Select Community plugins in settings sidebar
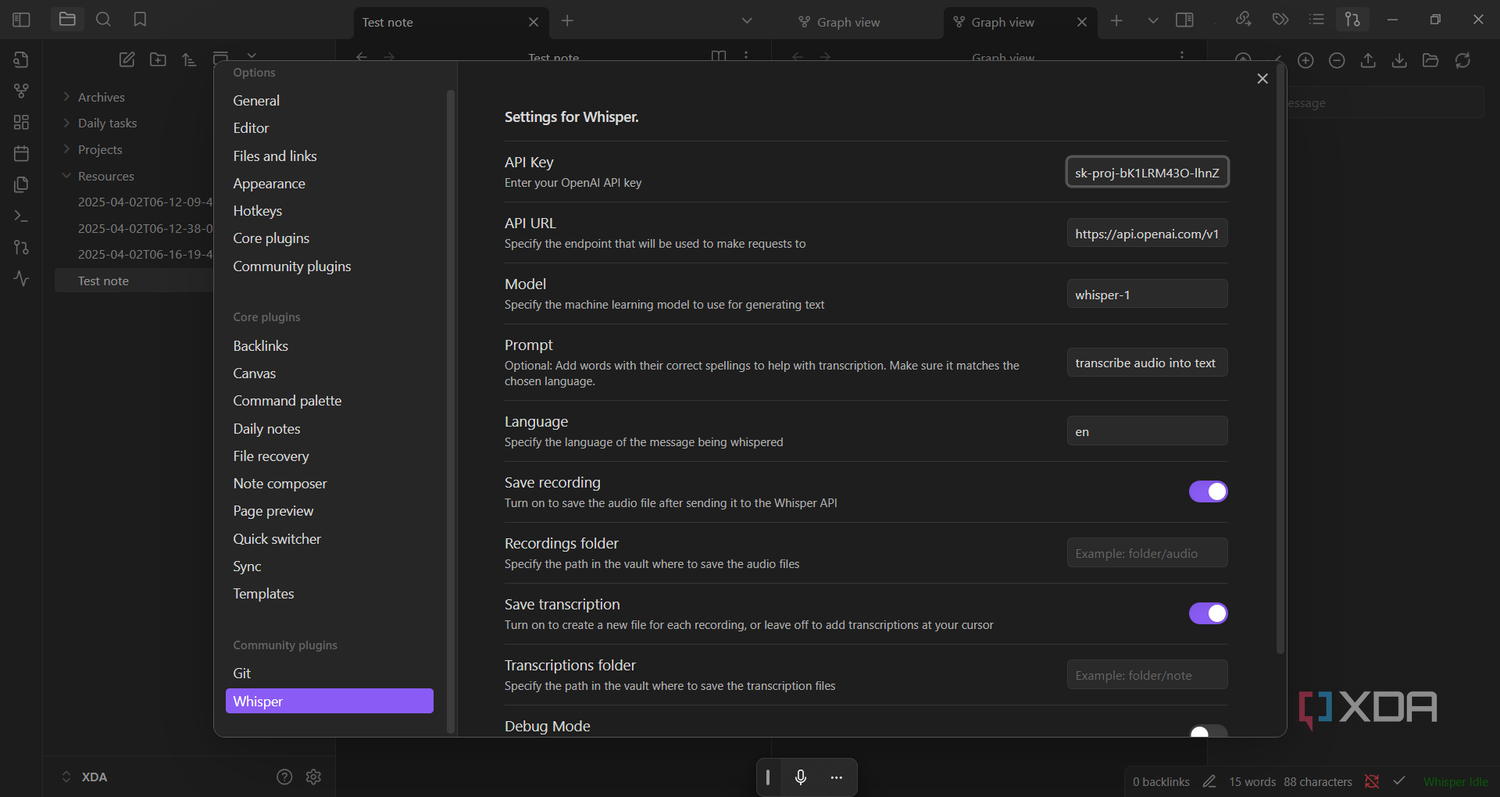This screenshot has width=1500, height=797. click(x=292, y=266)
